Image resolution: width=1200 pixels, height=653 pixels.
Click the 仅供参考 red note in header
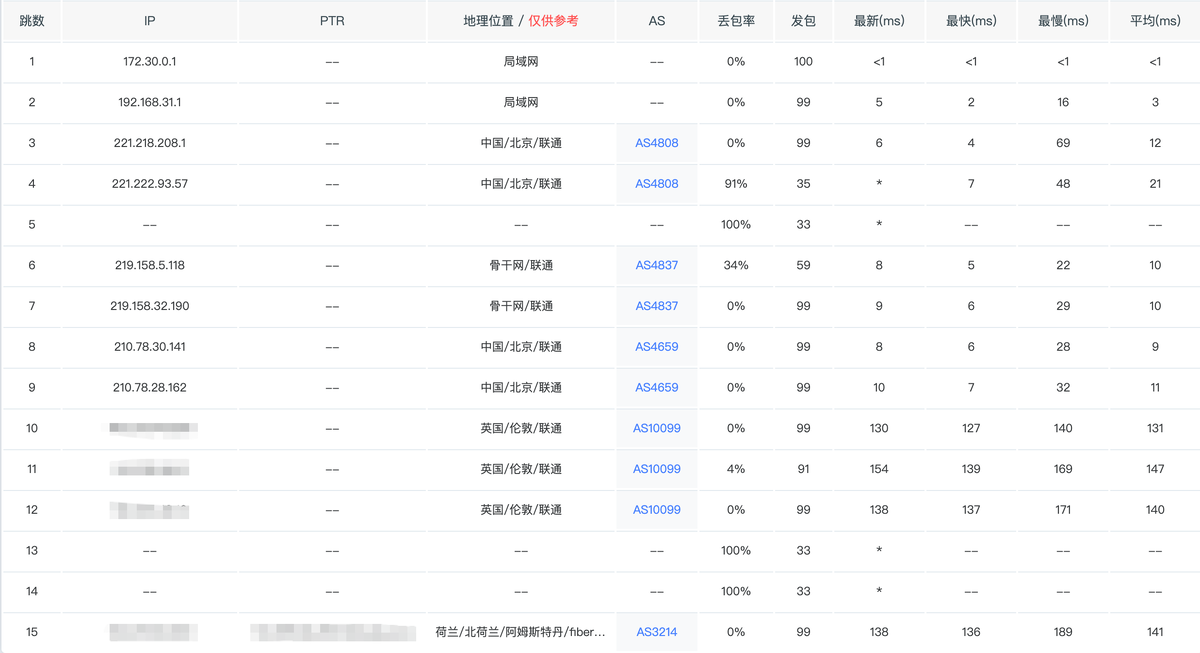[x=554, y=21]
